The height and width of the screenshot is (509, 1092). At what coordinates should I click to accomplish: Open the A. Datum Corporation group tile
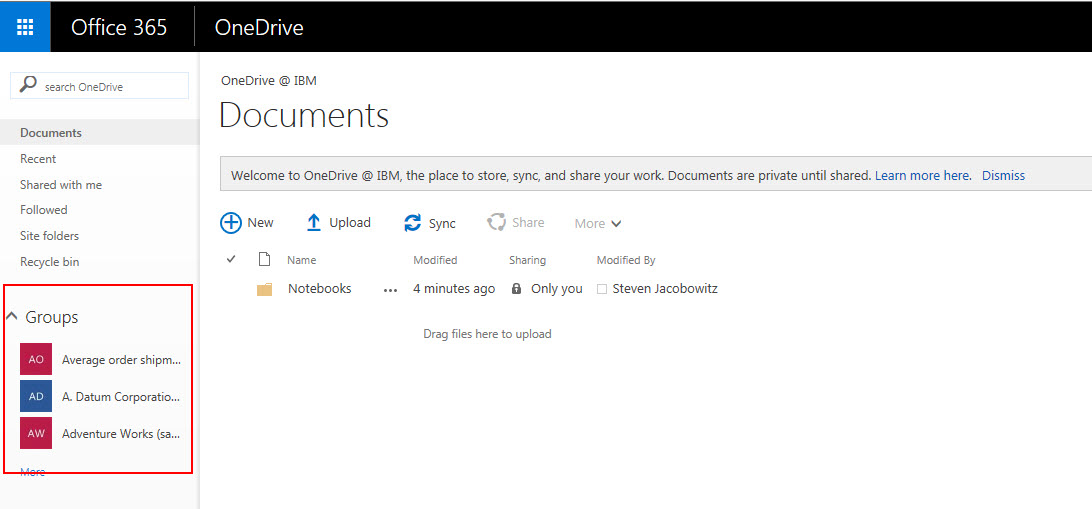(x=36, y=396)
